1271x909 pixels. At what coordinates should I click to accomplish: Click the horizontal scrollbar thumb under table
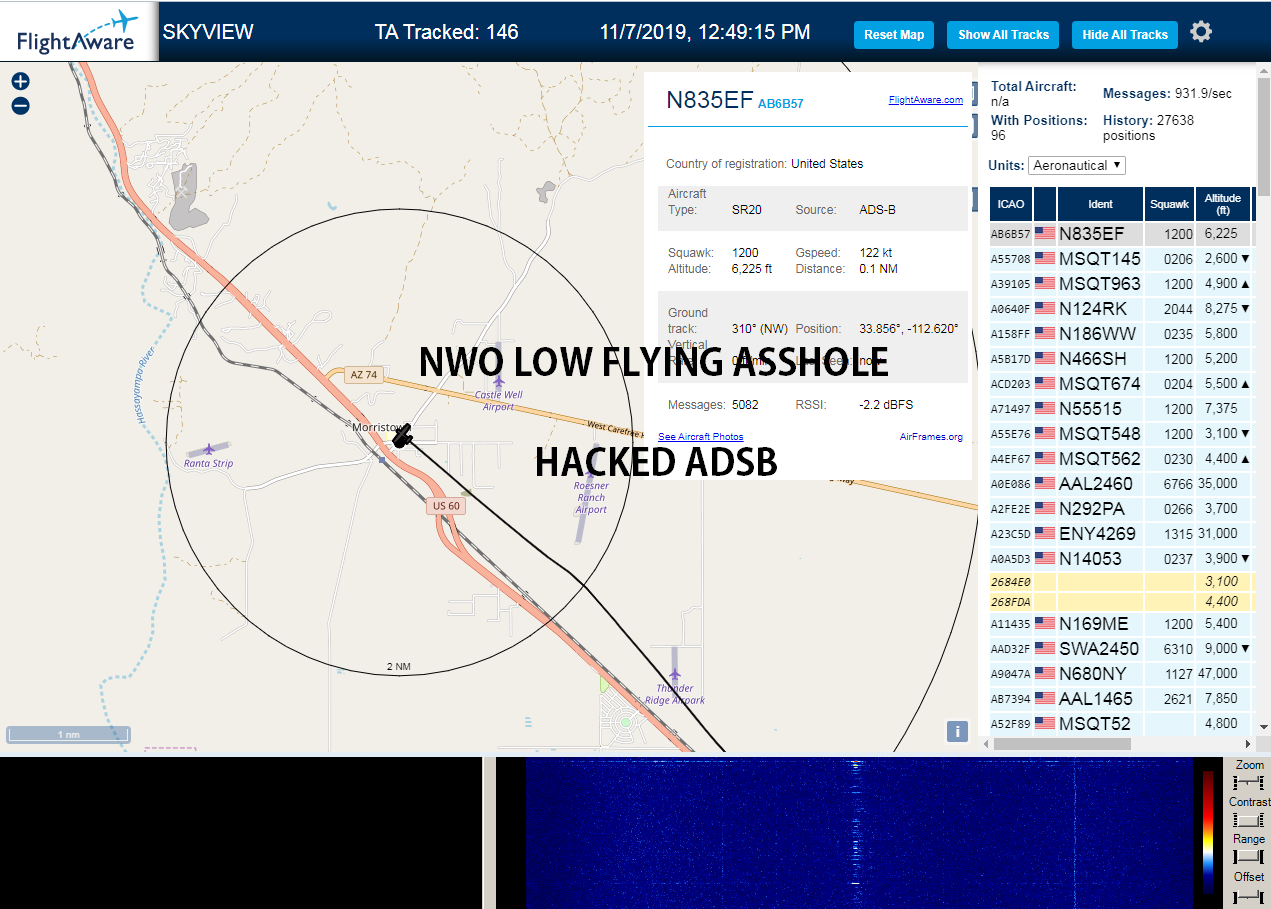pyautogui.click(x=1062, y=744)
